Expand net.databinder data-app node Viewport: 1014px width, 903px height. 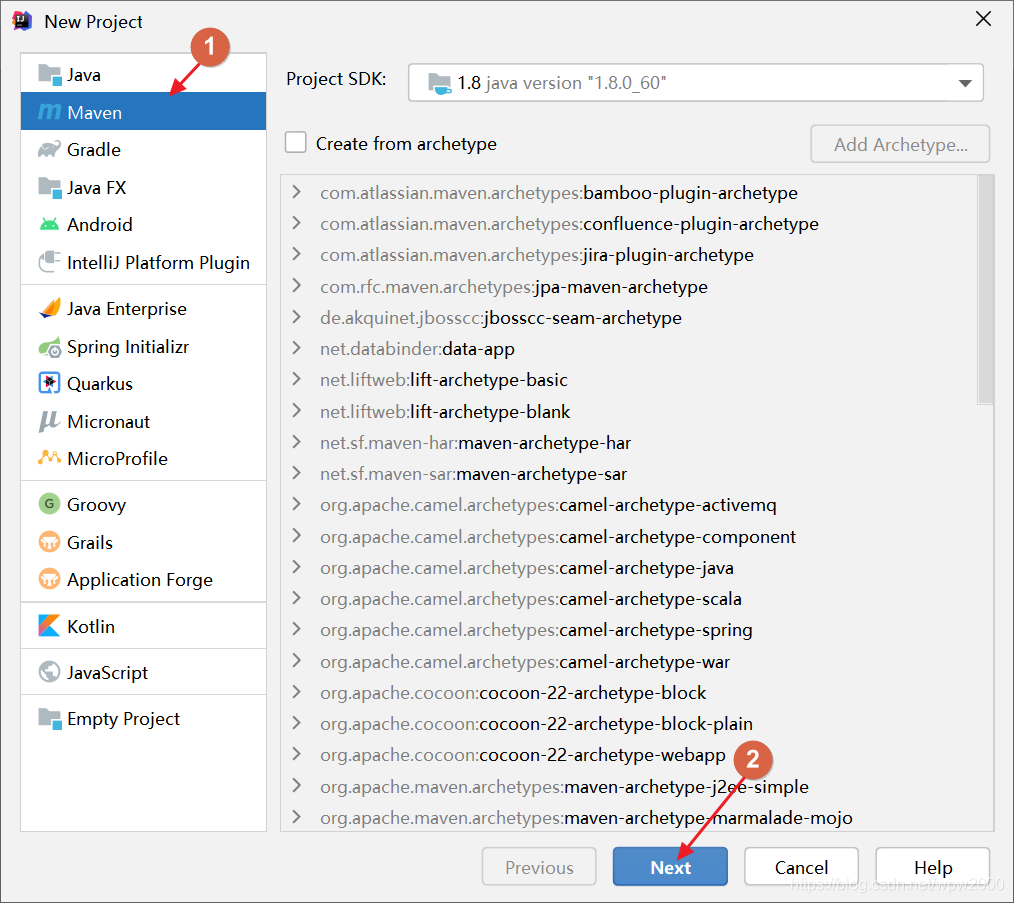tap(296, 348)
